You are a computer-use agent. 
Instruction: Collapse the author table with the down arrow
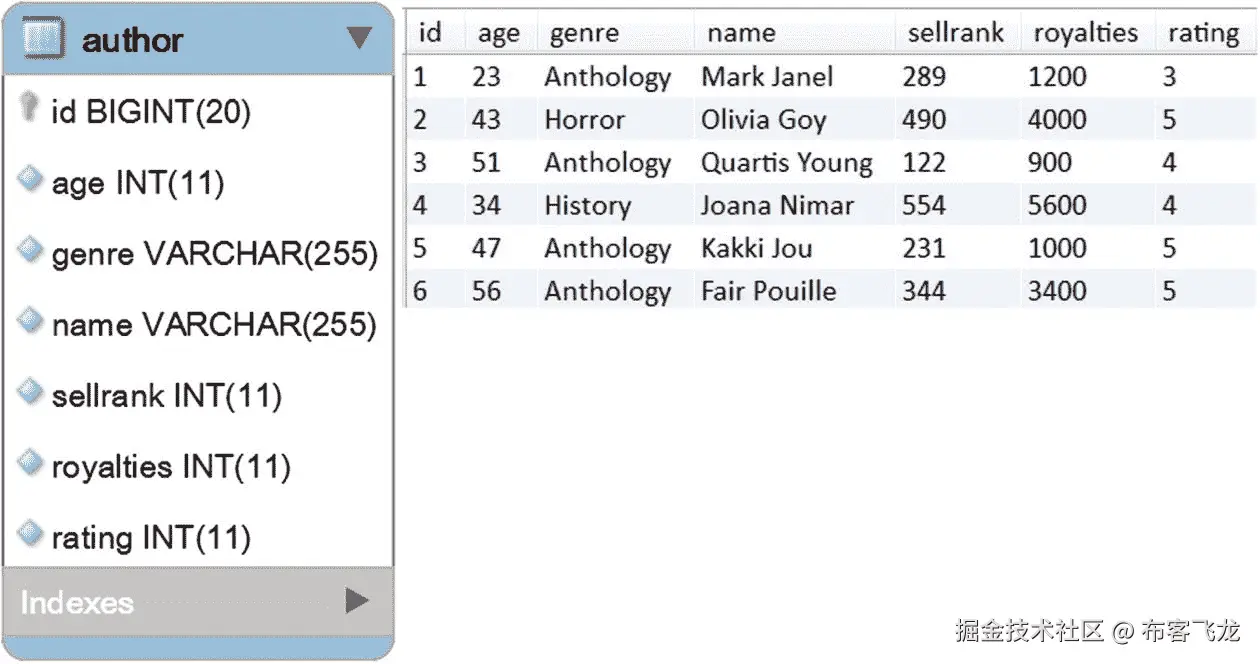coord(359,39)
